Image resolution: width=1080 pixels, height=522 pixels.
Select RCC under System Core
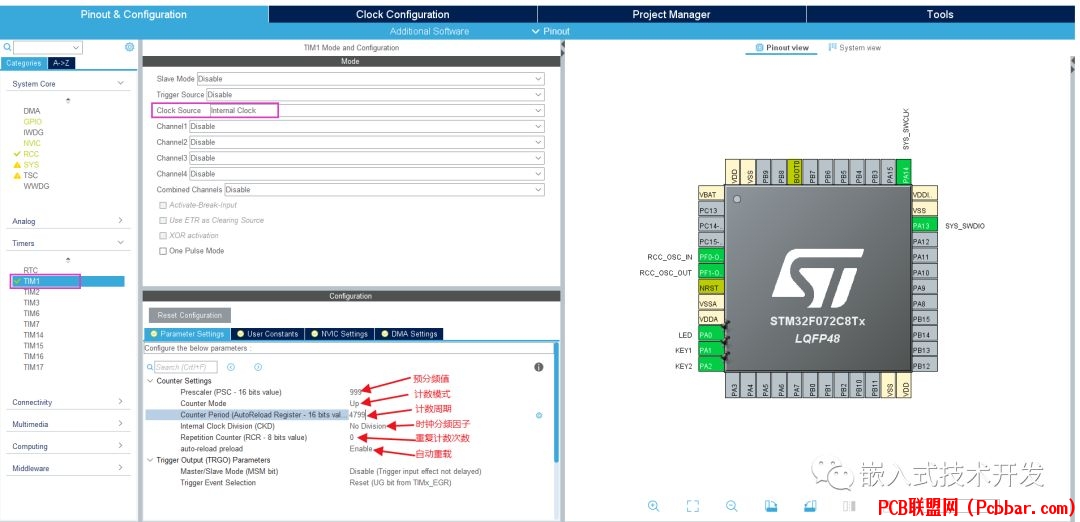click(x=31, y=154)
